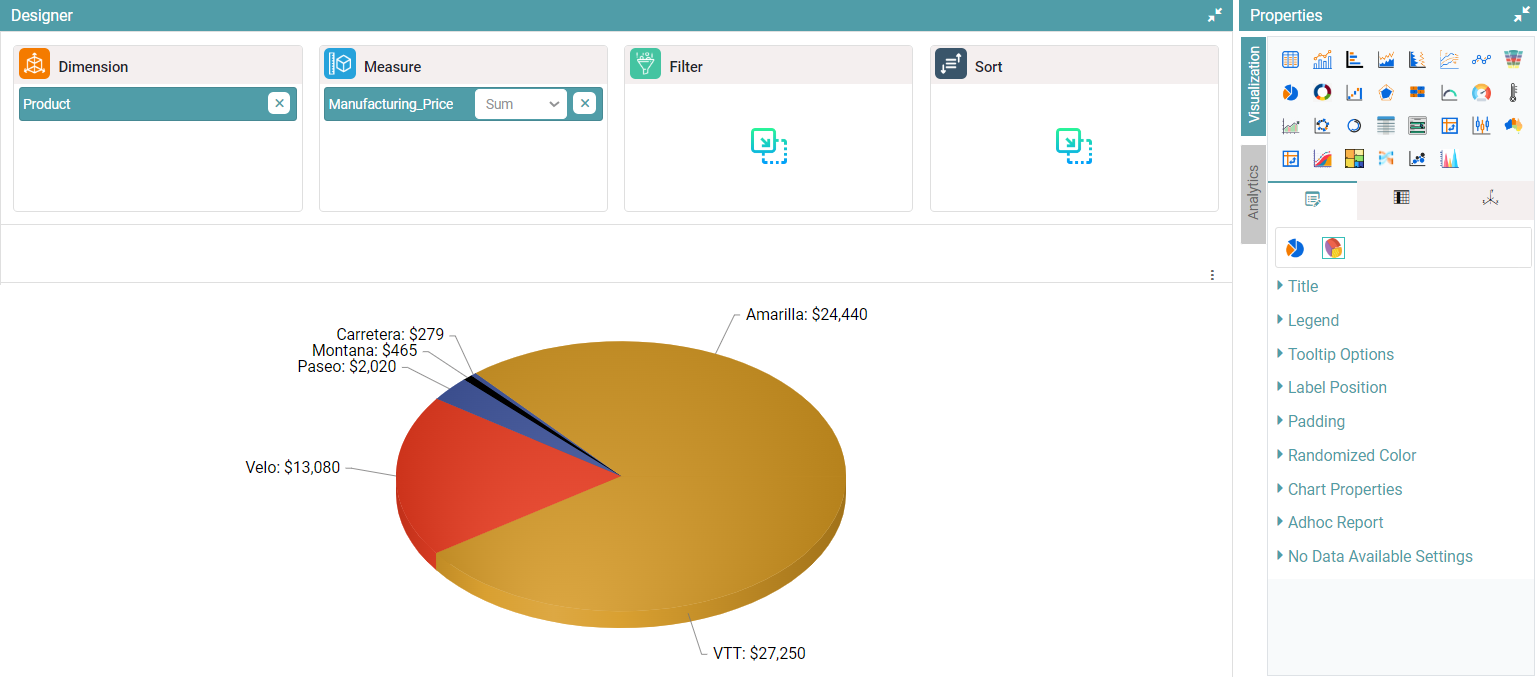Screen dimensions: 1537x677
Task: Expand the Legend section
Action: click(1312, 320)
